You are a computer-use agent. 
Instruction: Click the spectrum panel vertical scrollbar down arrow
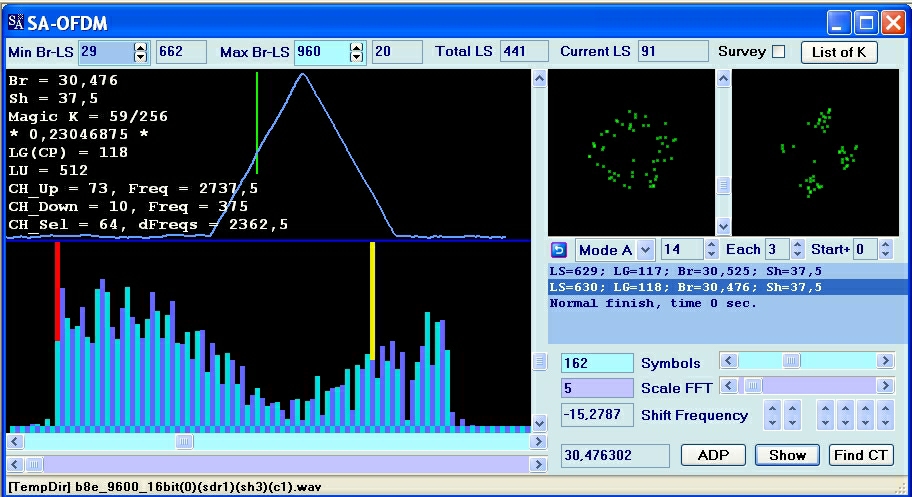point(539,423)
